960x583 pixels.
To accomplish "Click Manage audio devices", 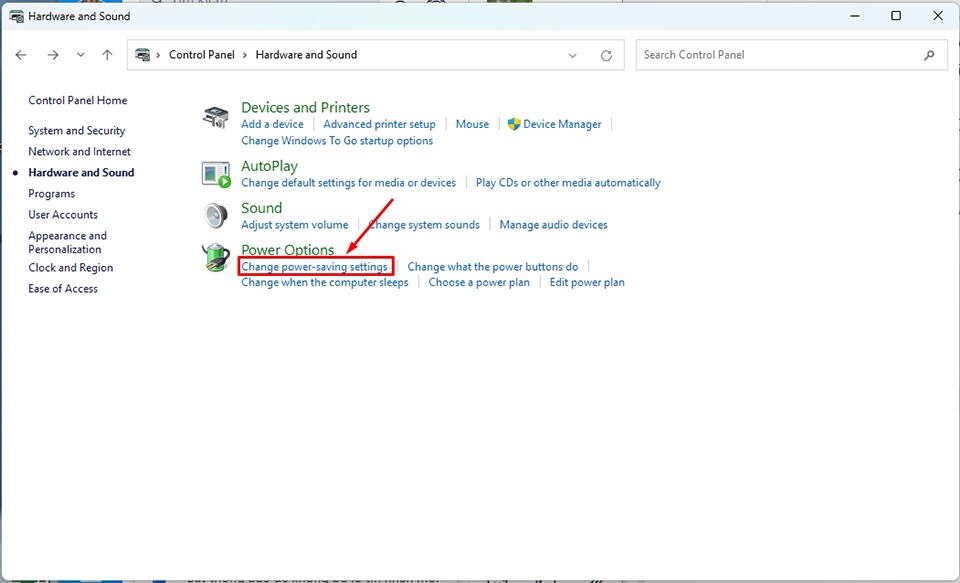I will 553,225.
